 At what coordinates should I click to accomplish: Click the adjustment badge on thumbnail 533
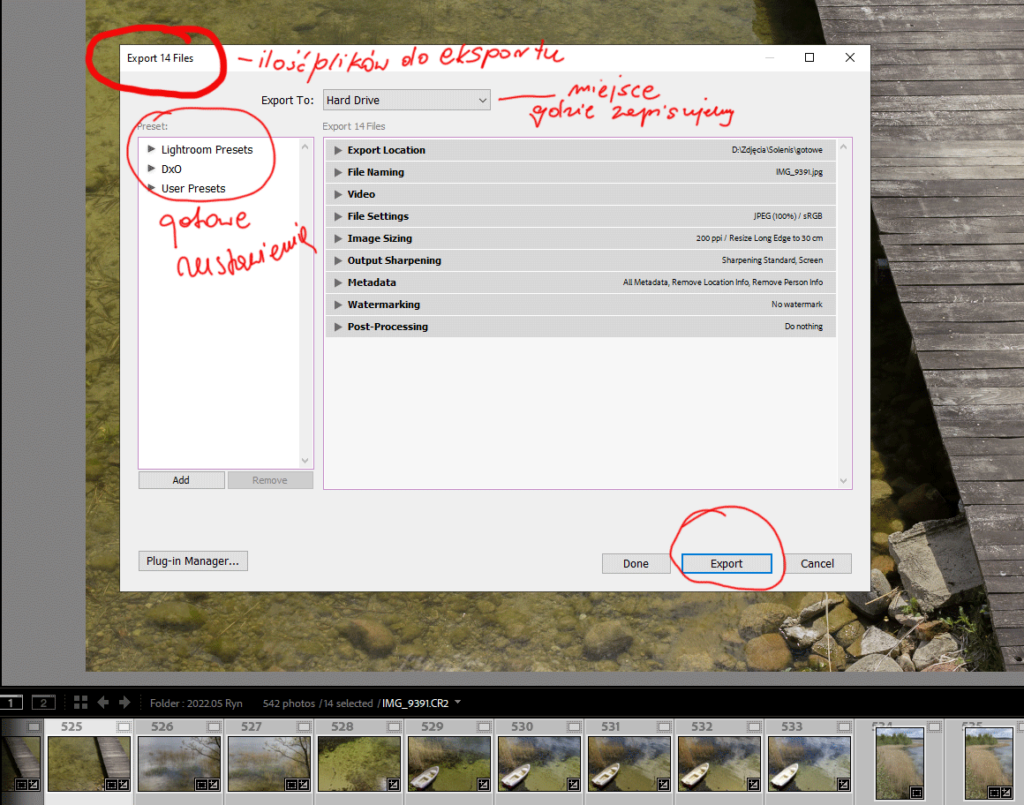tap(843, 784)
